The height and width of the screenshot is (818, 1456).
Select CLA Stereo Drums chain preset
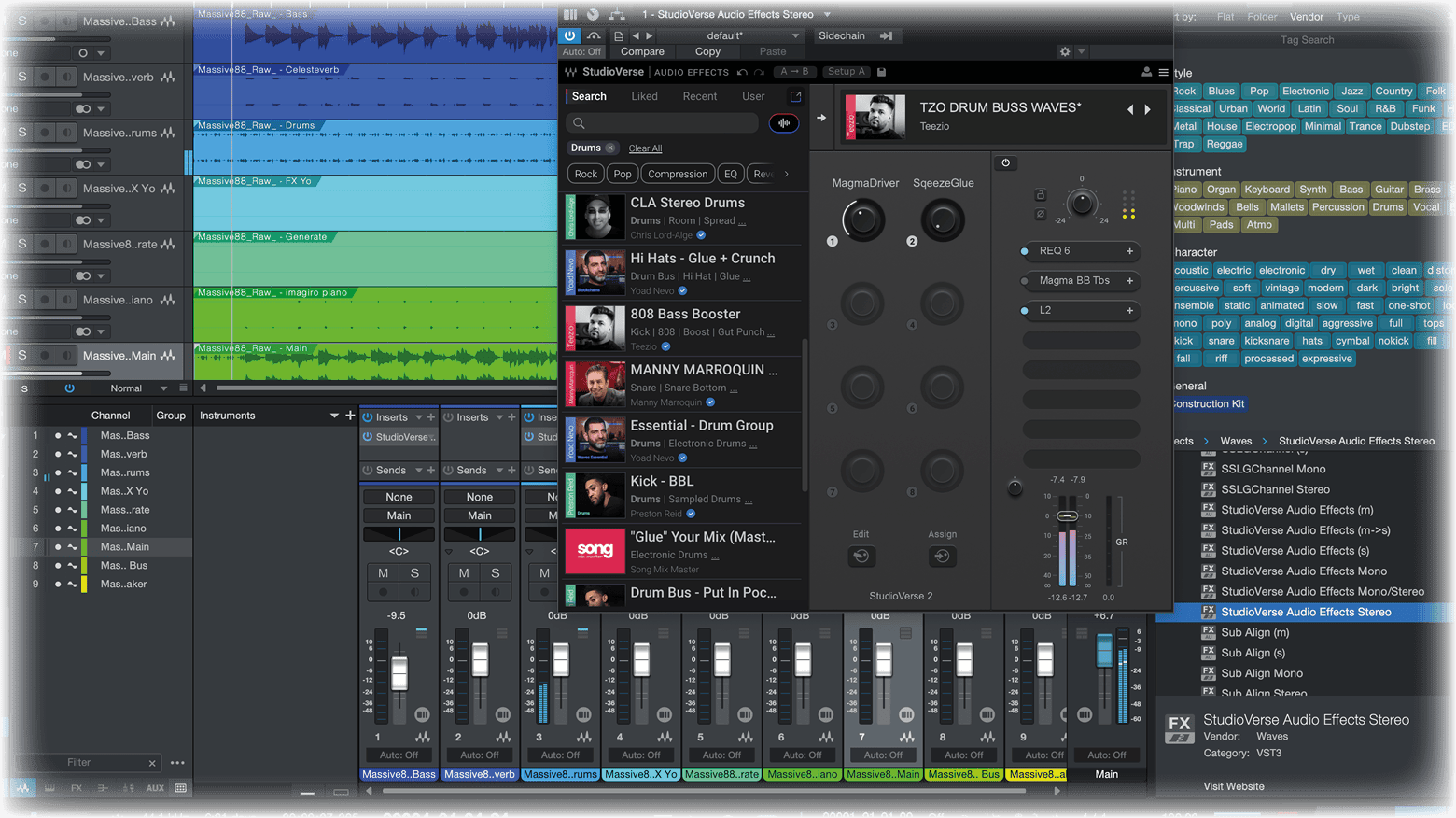683,218
